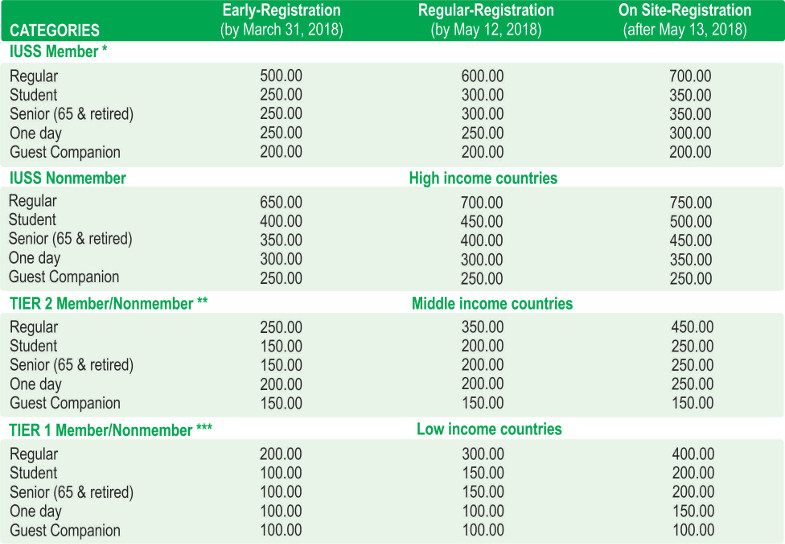Click the Student row under IUSS Member
This screenshot has width=785, height=544.
coord(33,95)
